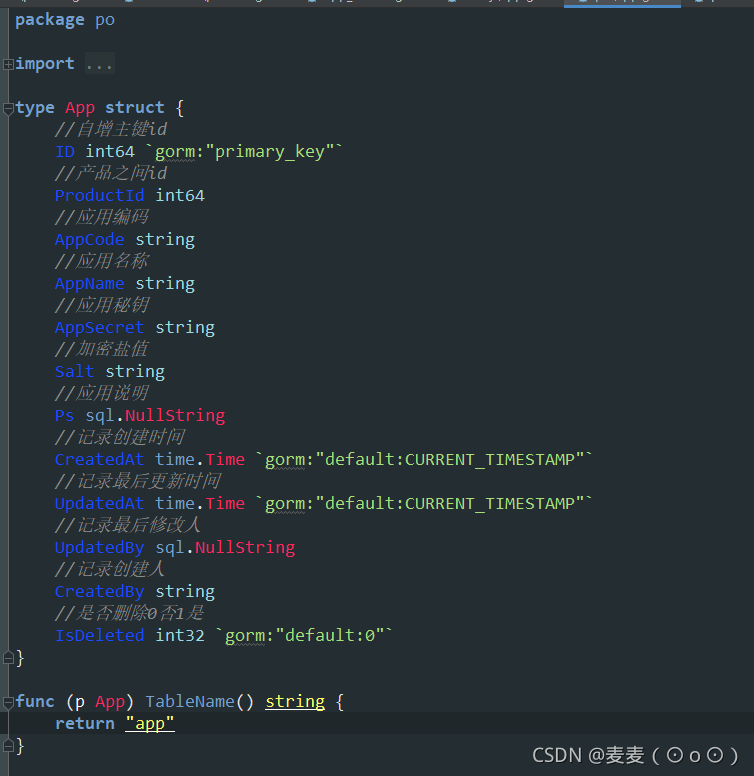This screenshot has height=776, width=754.
Task: Click the package name 'po'
Action: coord(104,21)
